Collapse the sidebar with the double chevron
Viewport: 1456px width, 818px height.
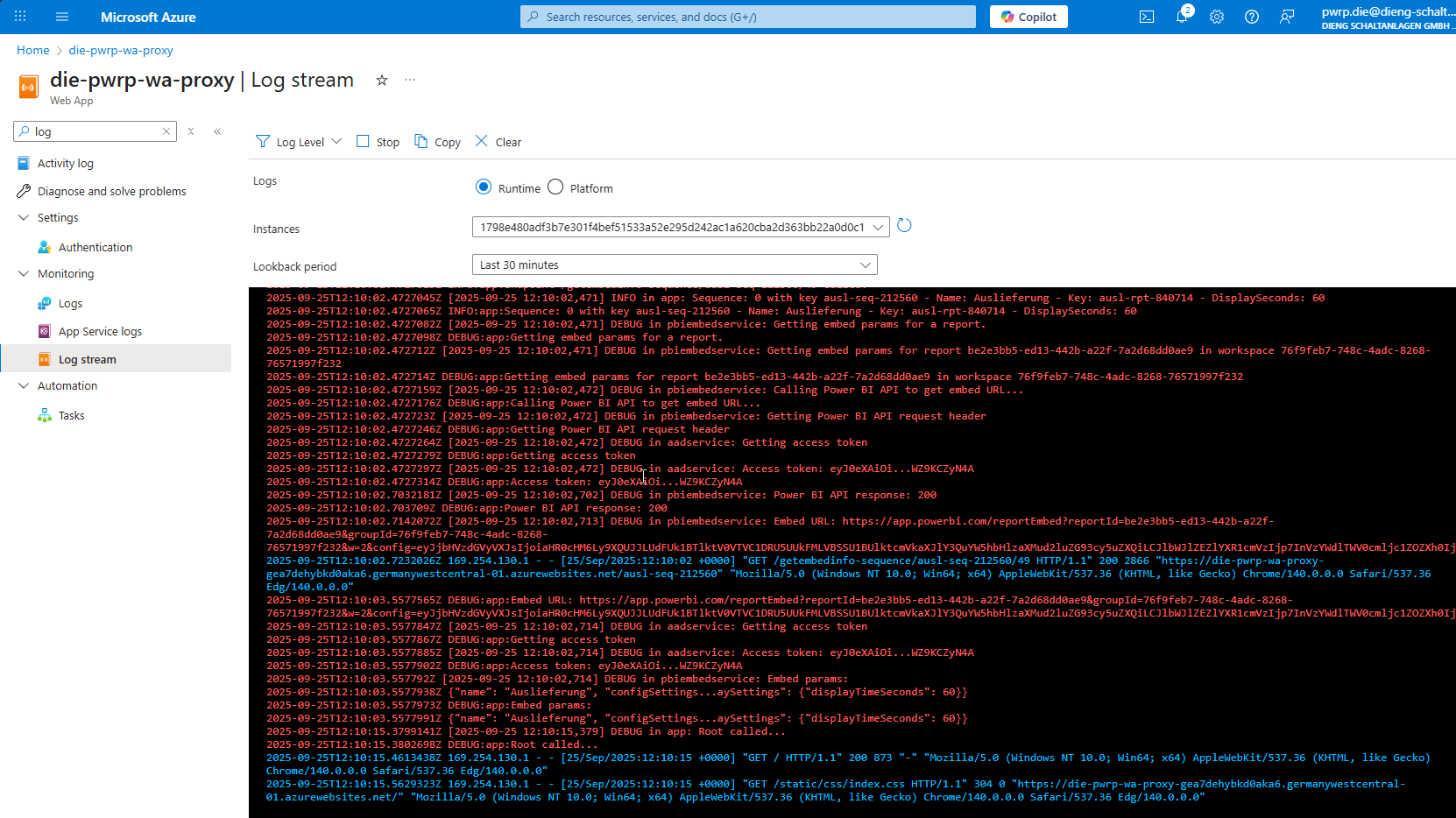click(x=217, y=131)
